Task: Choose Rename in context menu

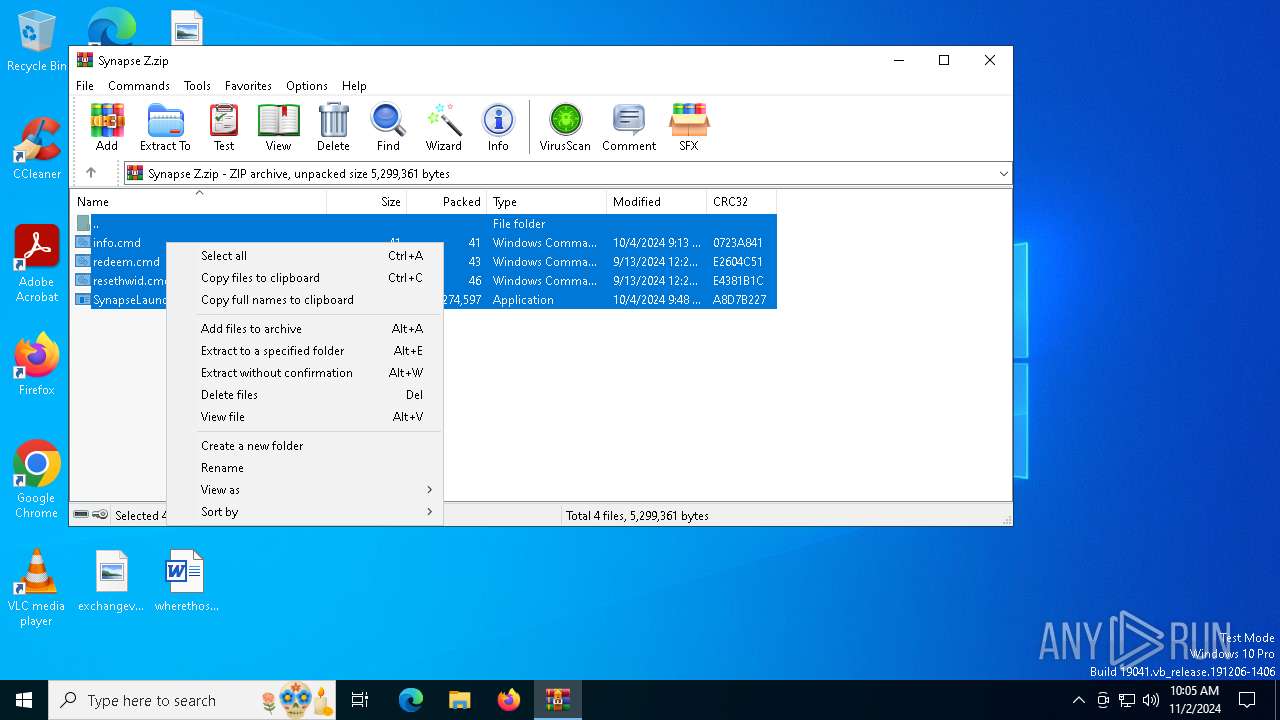Action: click(x=304, y=468)
